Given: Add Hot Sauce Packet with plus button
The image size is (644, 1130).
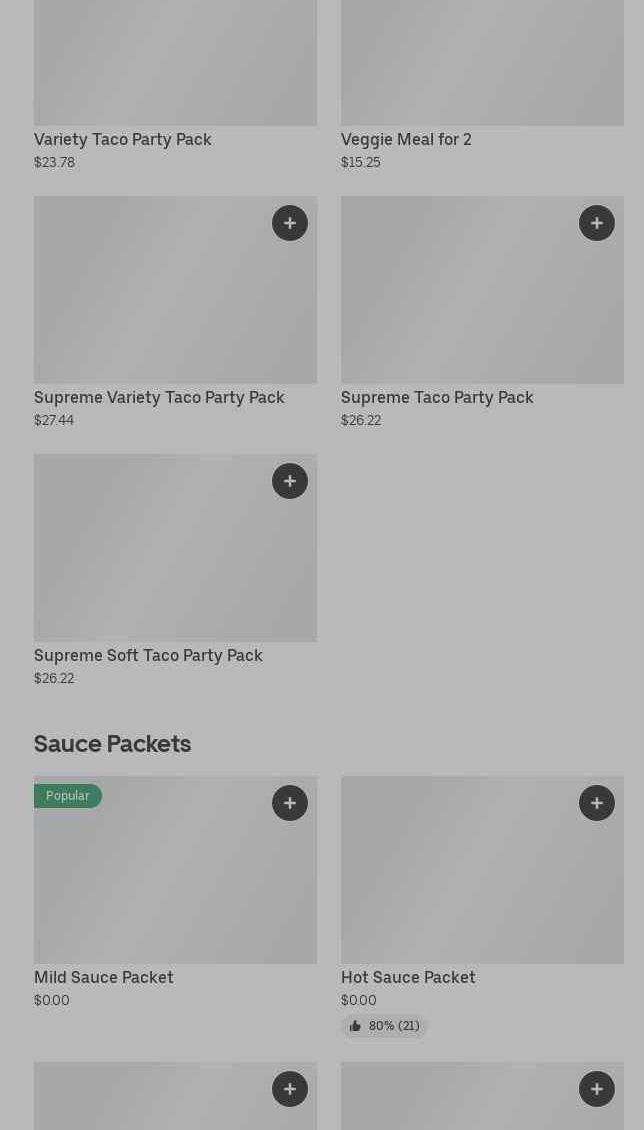Looking at the screenshot, I should pos(597,803).
